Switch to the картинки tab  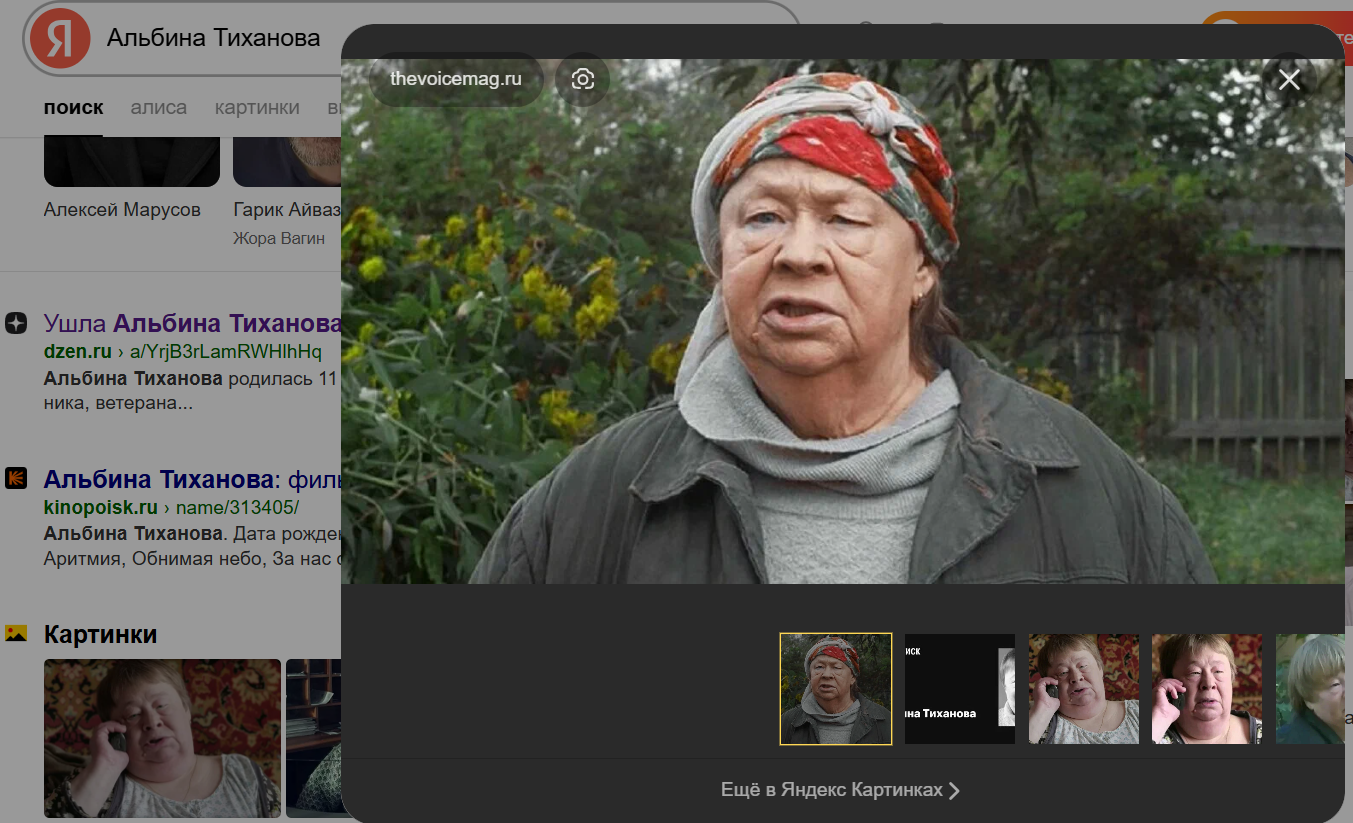click(257, 108)
